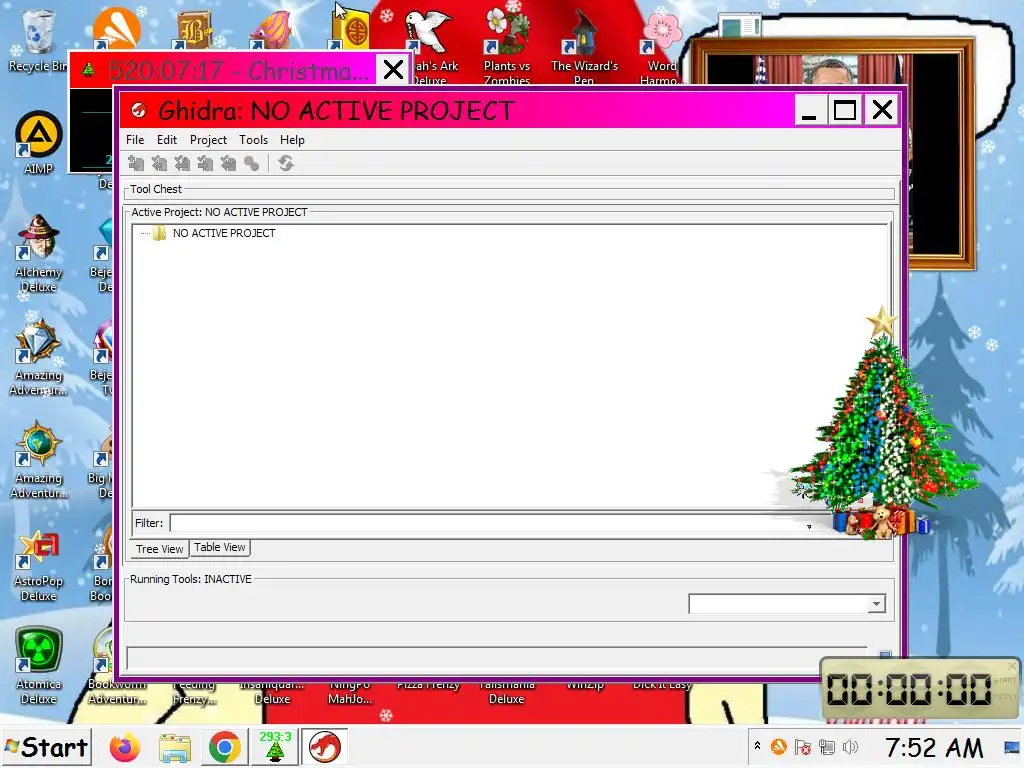Click the Ghidra dragon icon in title bar
The width and height of the screenshot is (1024, 768).
[x=138, y=110]
